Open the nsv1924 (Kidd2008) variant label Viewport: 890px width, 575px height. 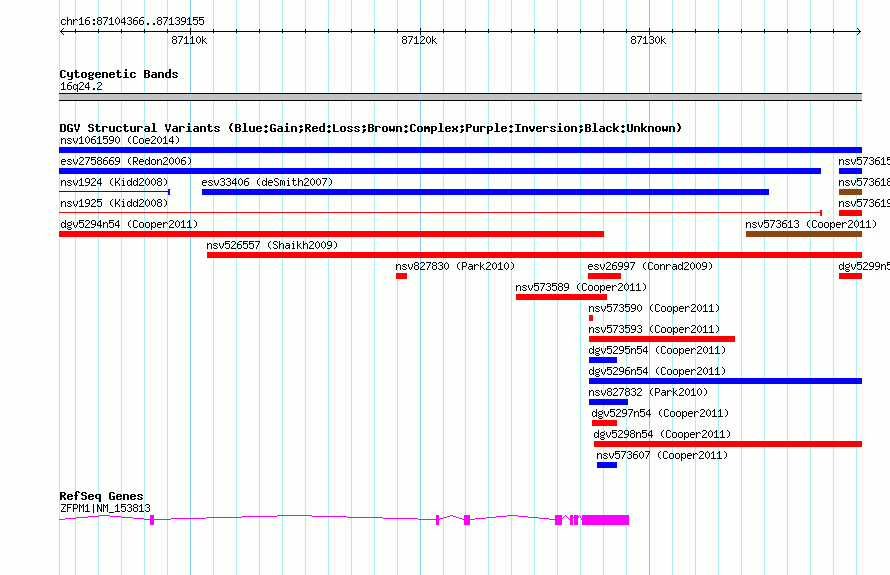(x=114, y=182)
